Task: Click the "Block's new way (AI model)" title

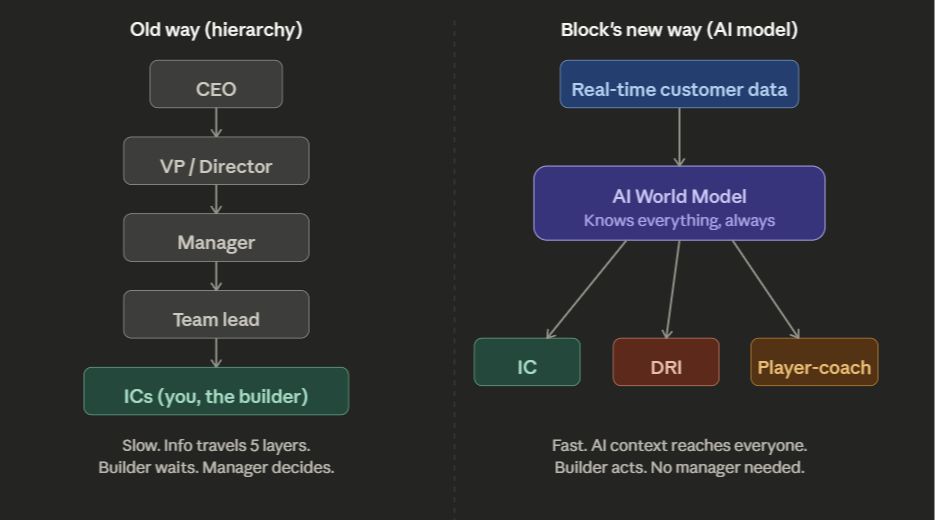Action: [x=679, y=30]
